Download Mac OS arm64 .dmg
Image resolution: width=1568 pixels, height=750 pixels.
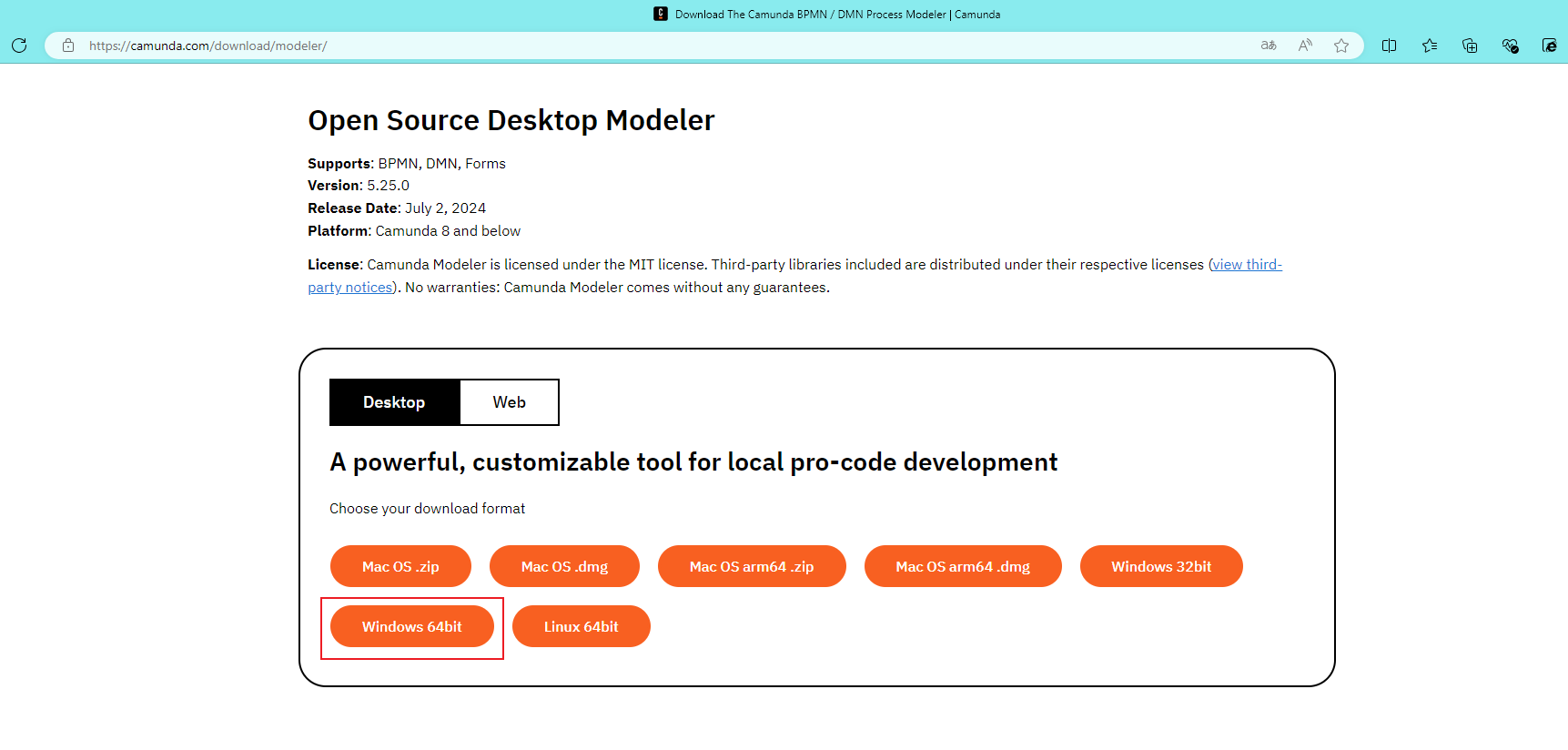[963, 566]
